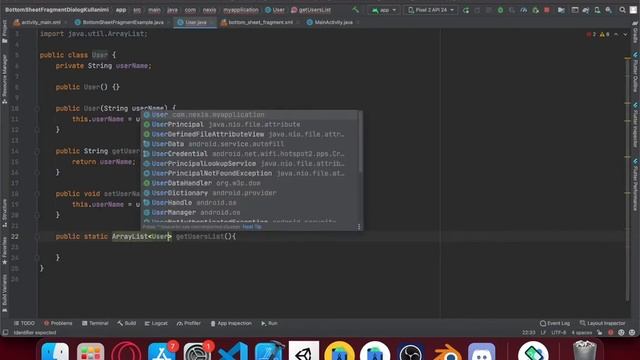Screen dimensions: 640x360
Task: Open the Build tool window
Action: 127,323
